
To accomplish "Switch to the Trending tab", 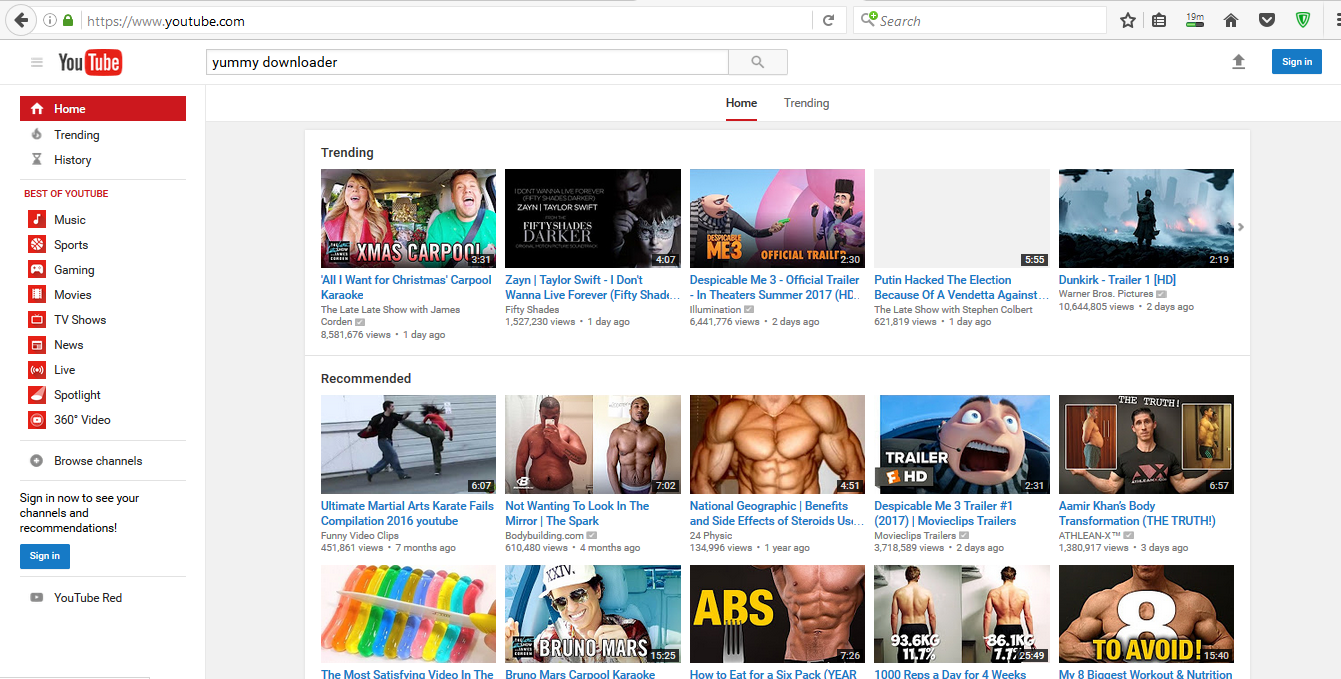I will (806, 103).
